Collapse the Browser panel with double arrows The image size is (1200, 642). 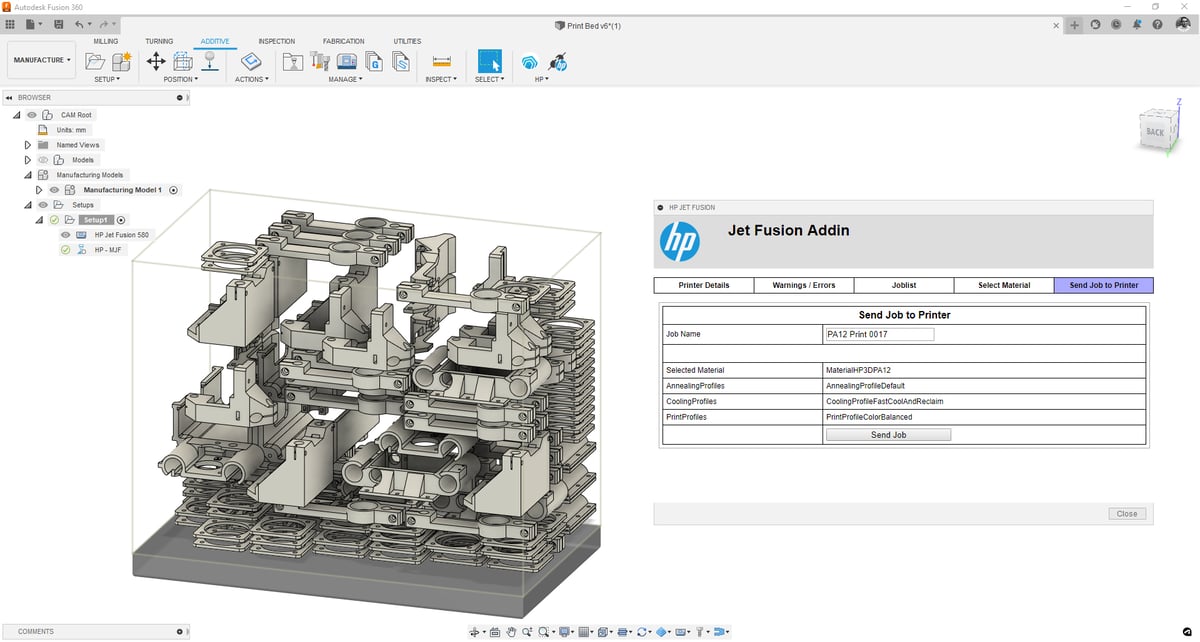8,98
